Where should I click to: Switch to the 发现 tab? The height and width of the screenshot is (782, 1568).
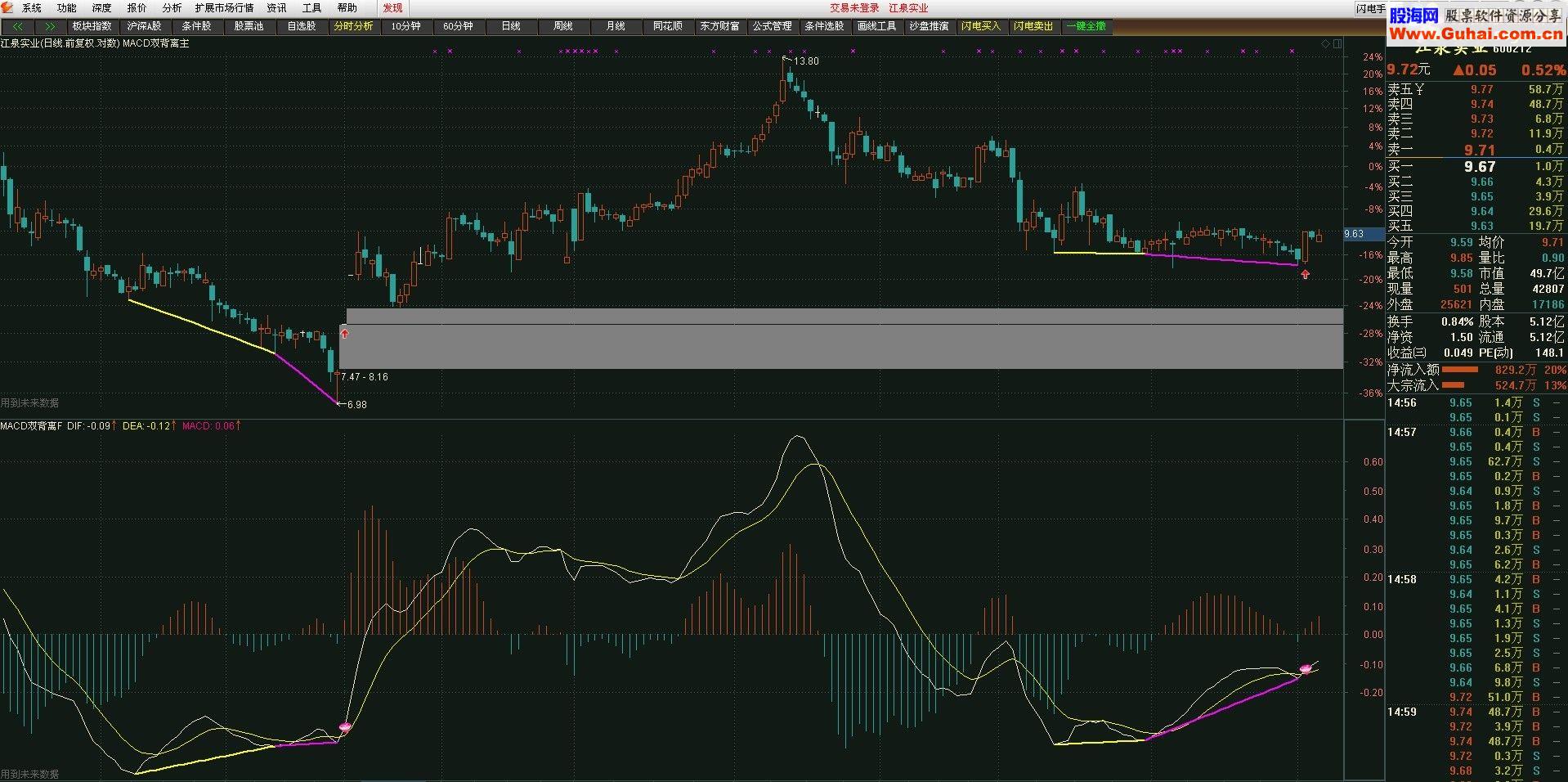point(393,8)
